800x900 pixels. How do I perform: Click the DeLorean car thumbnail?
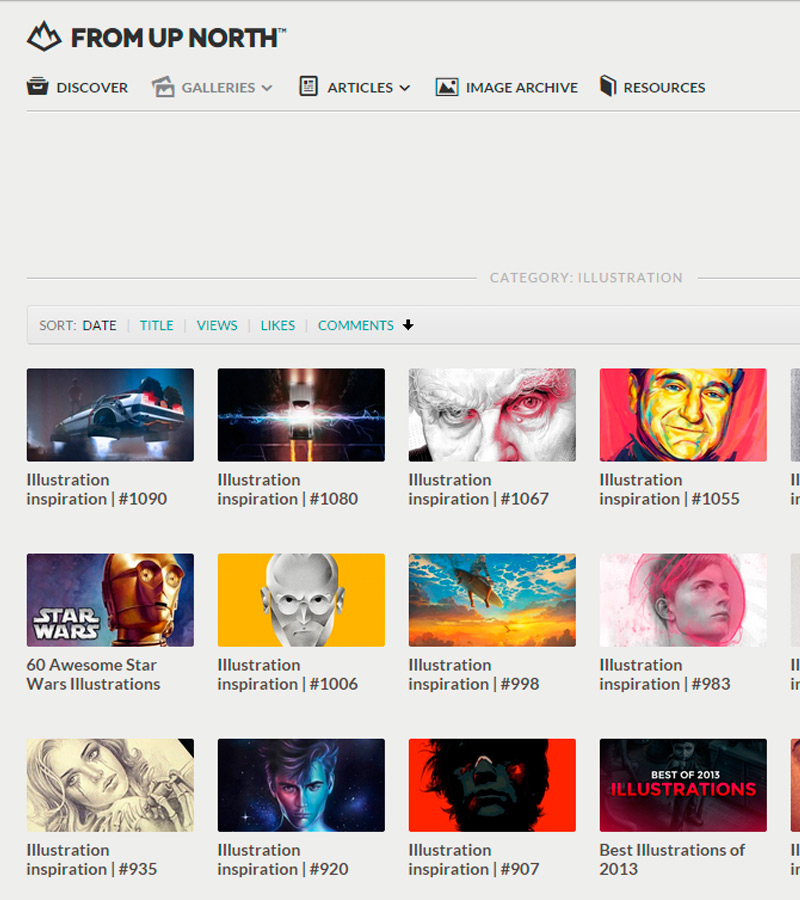(110, 414)
